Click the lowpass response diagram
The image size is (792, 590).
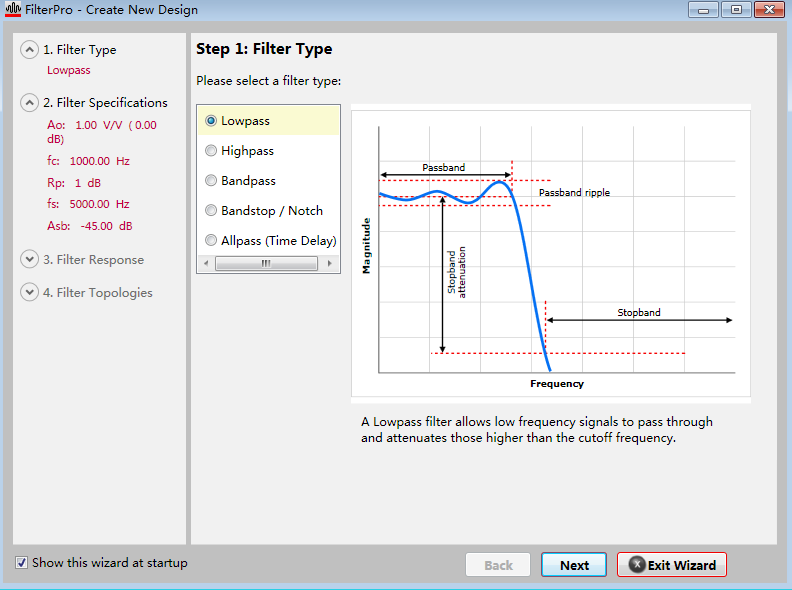pos(551,254)
